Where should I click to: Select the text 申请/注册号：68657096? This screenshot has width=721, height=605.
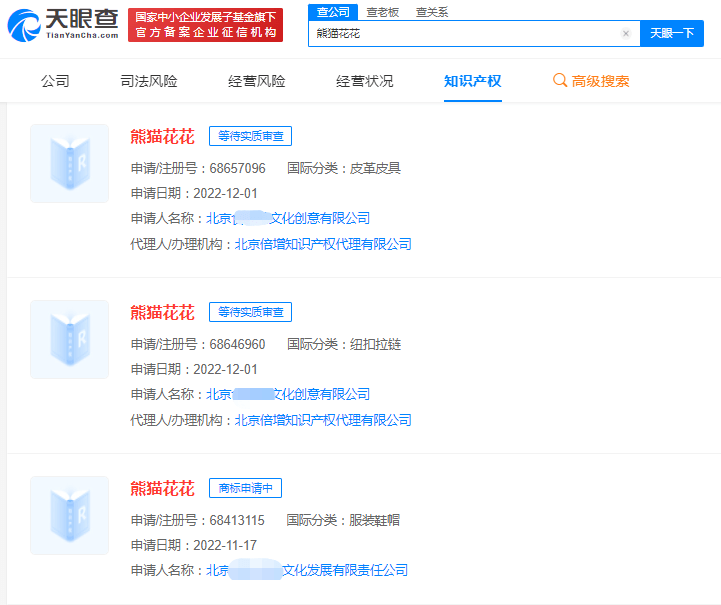coord(198,168)
